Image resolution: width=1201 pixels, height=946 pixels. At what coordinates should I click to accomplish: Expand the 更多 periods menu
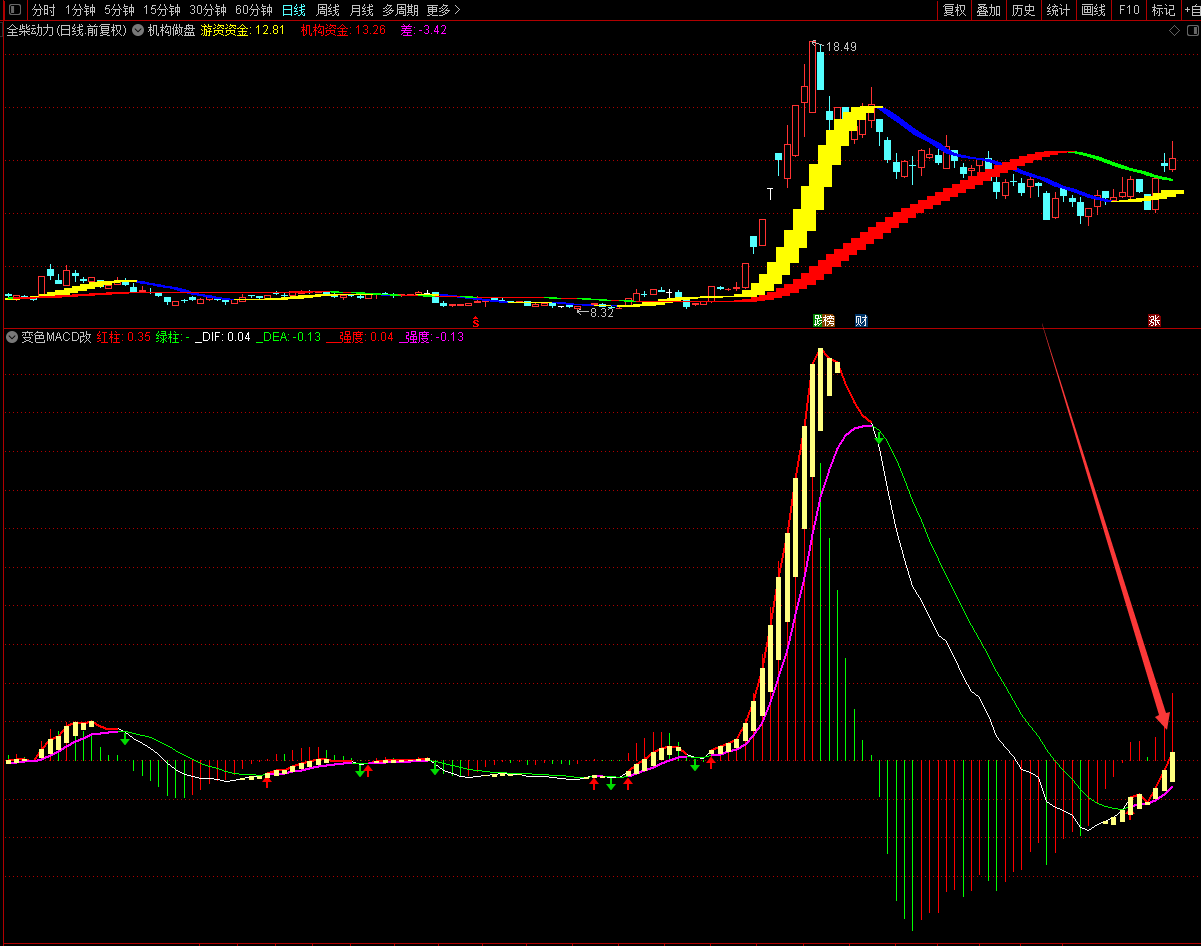[x=443, y=10]
